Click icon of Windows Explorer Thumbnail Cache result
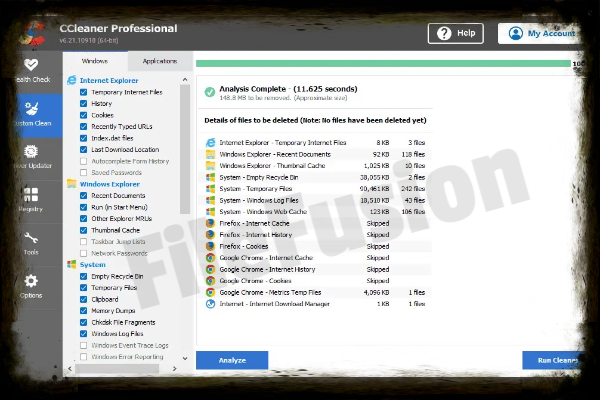This screenshot has width=600, height=400. (x=210, y=166)
